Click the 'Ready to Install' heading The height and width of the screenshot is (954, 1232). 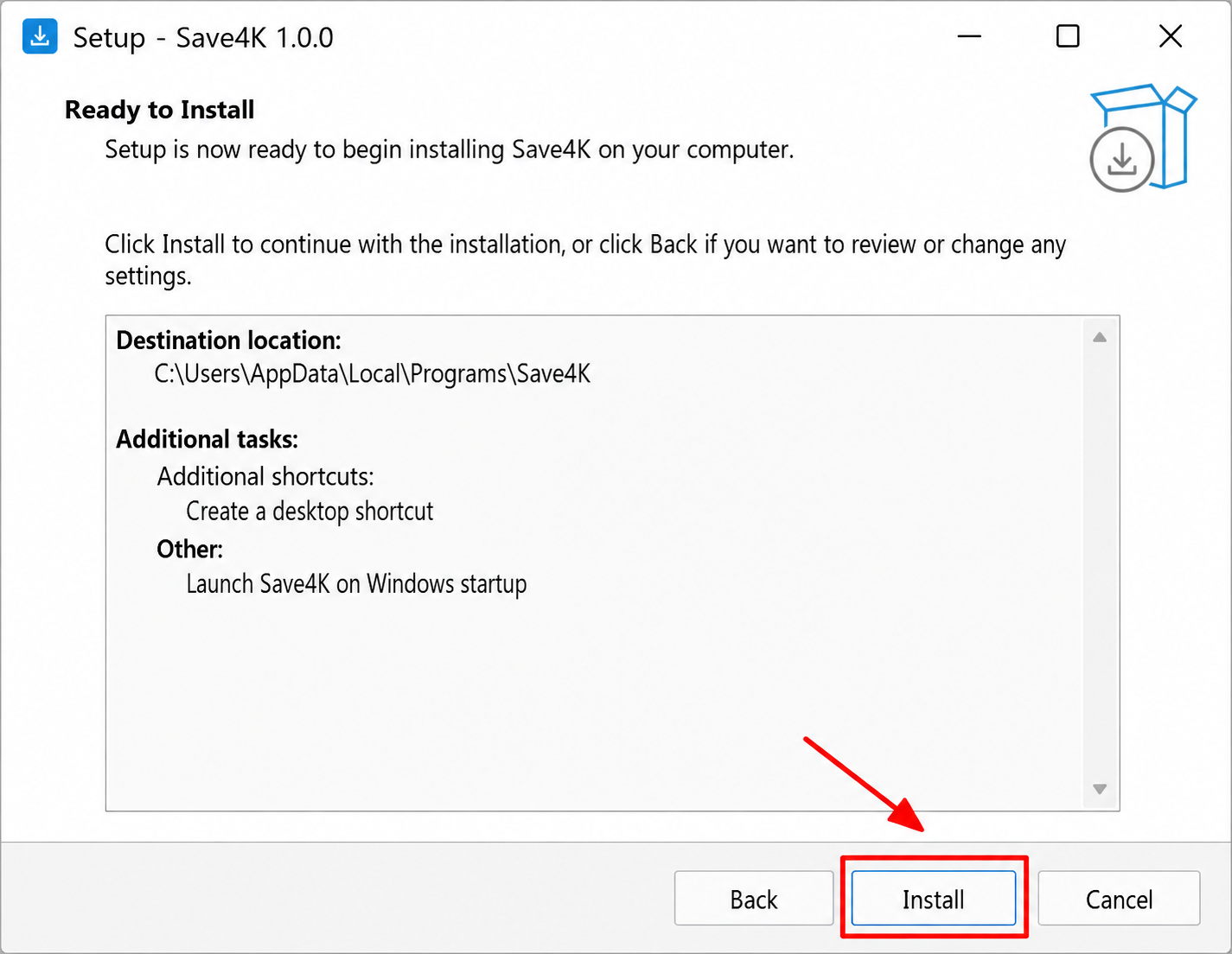pyautogui.click(x=160, y=110)
